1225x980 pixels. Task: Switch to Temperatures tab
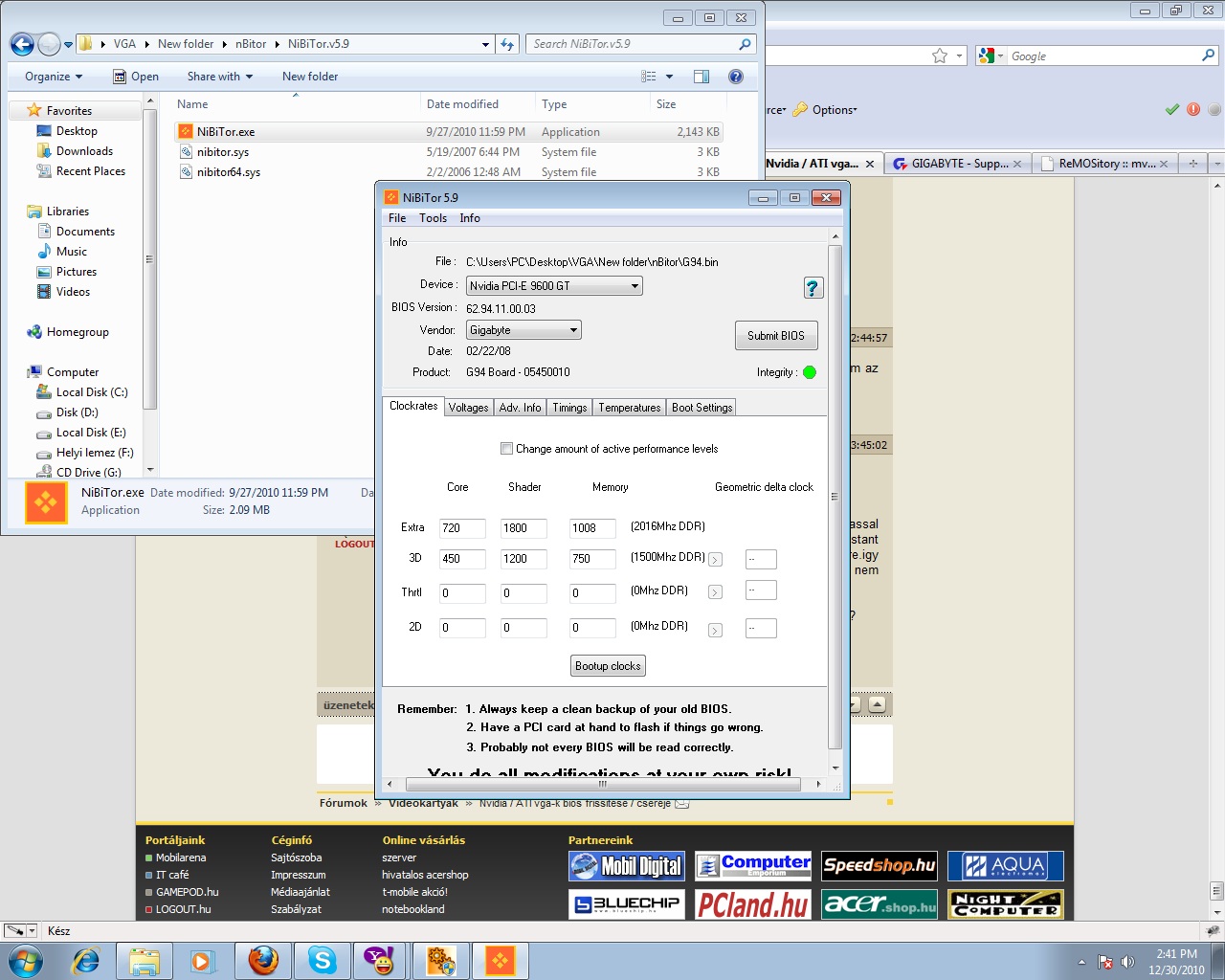(x=630, y=408)
